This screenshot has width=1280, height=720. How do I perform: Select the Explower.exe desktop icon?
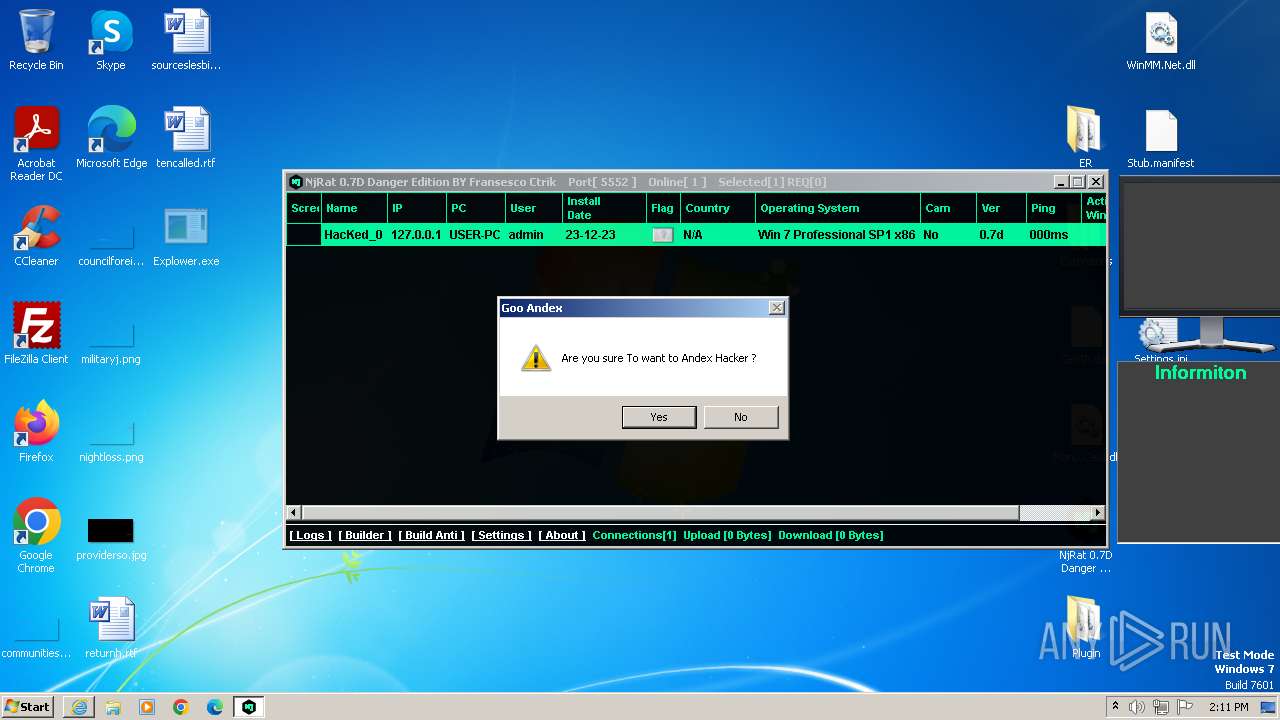(186, 236)
